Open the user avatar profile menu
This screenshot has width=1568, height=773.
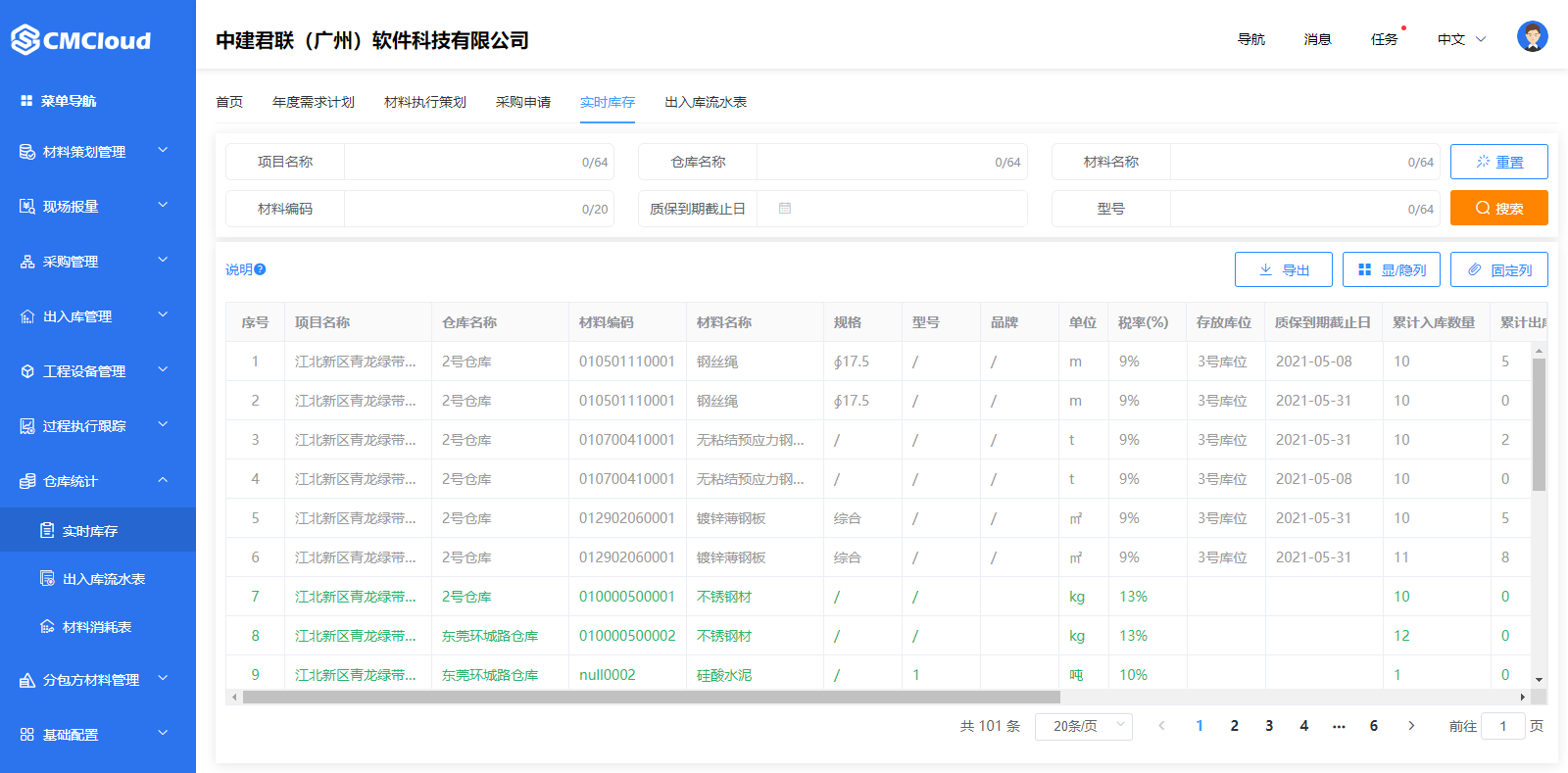(1532, 37)
